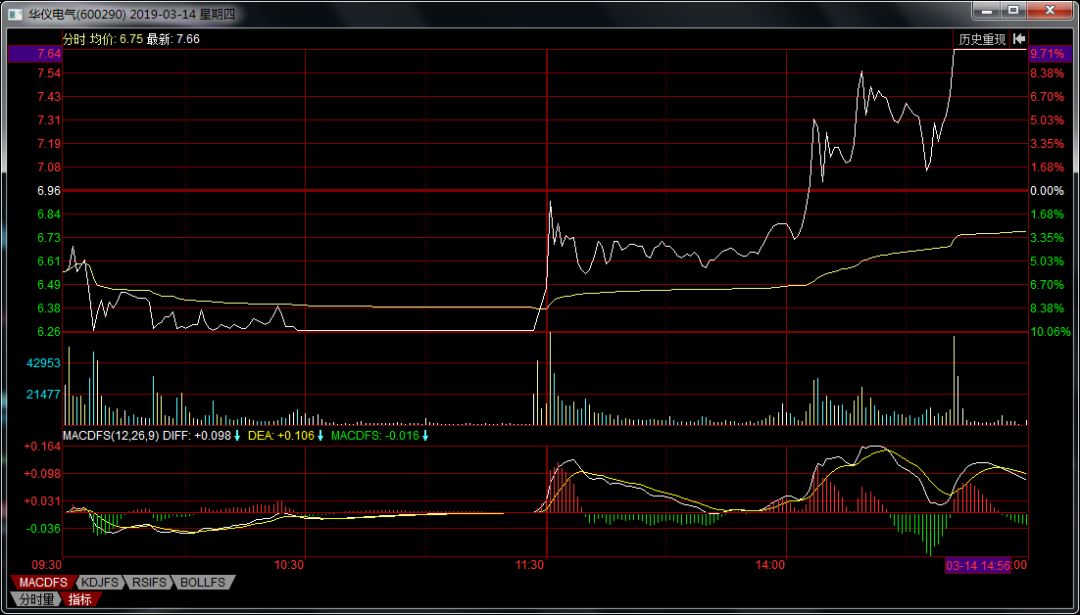Click the green MACDFS value's down arrow

[425, 435]
